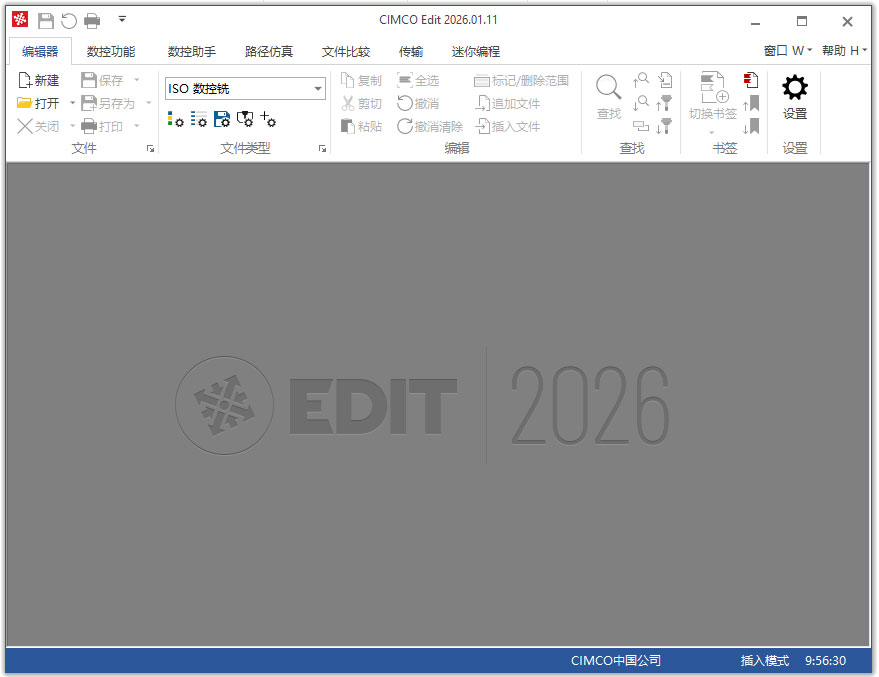Click the 另存为 button
The width and height of the screenshot is (879, 677).
[109, 104]
